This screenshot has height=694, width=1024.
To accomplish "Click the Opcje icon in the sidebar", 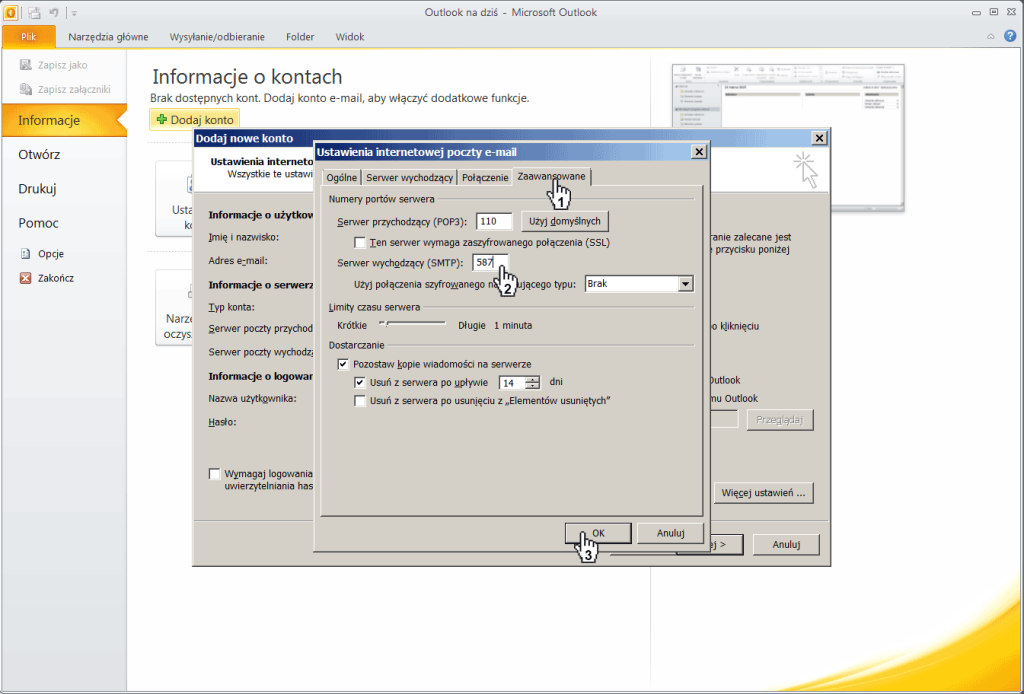I will 25,254.
